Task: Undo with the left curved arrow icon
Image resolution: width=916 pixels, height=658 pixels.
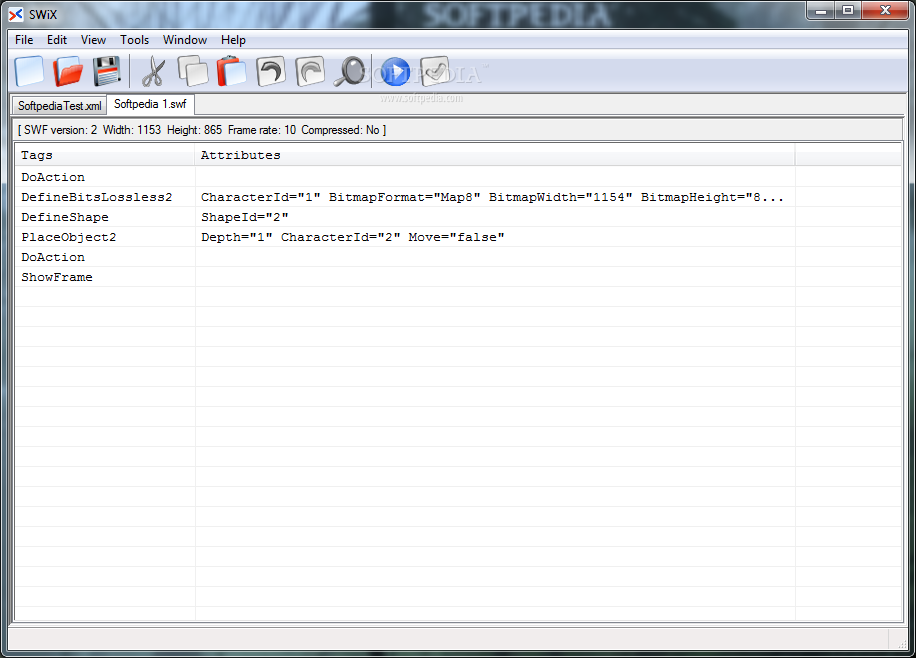Action: point(270,71)
